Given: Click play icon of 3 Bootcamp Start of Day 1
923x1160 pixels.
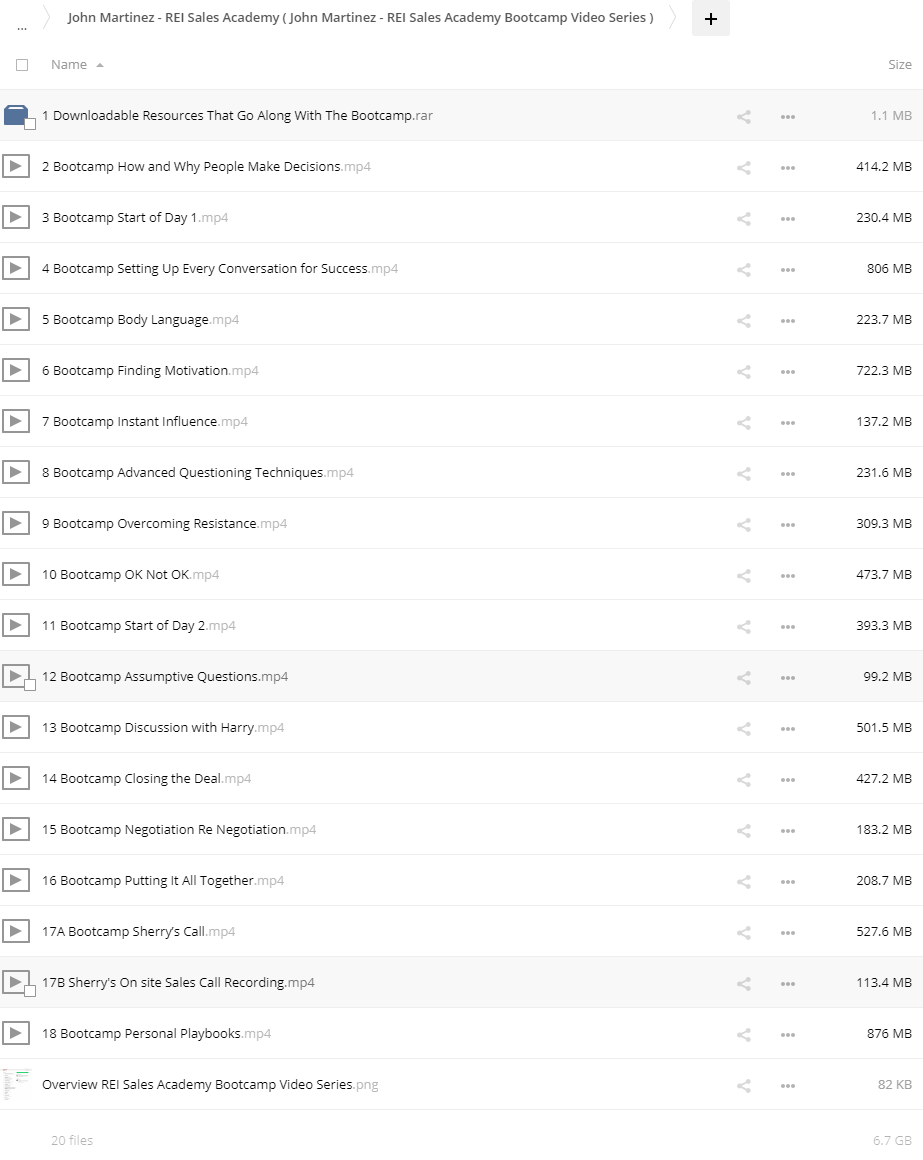Looking at the screenshot, I should click(x=16, y=218).
